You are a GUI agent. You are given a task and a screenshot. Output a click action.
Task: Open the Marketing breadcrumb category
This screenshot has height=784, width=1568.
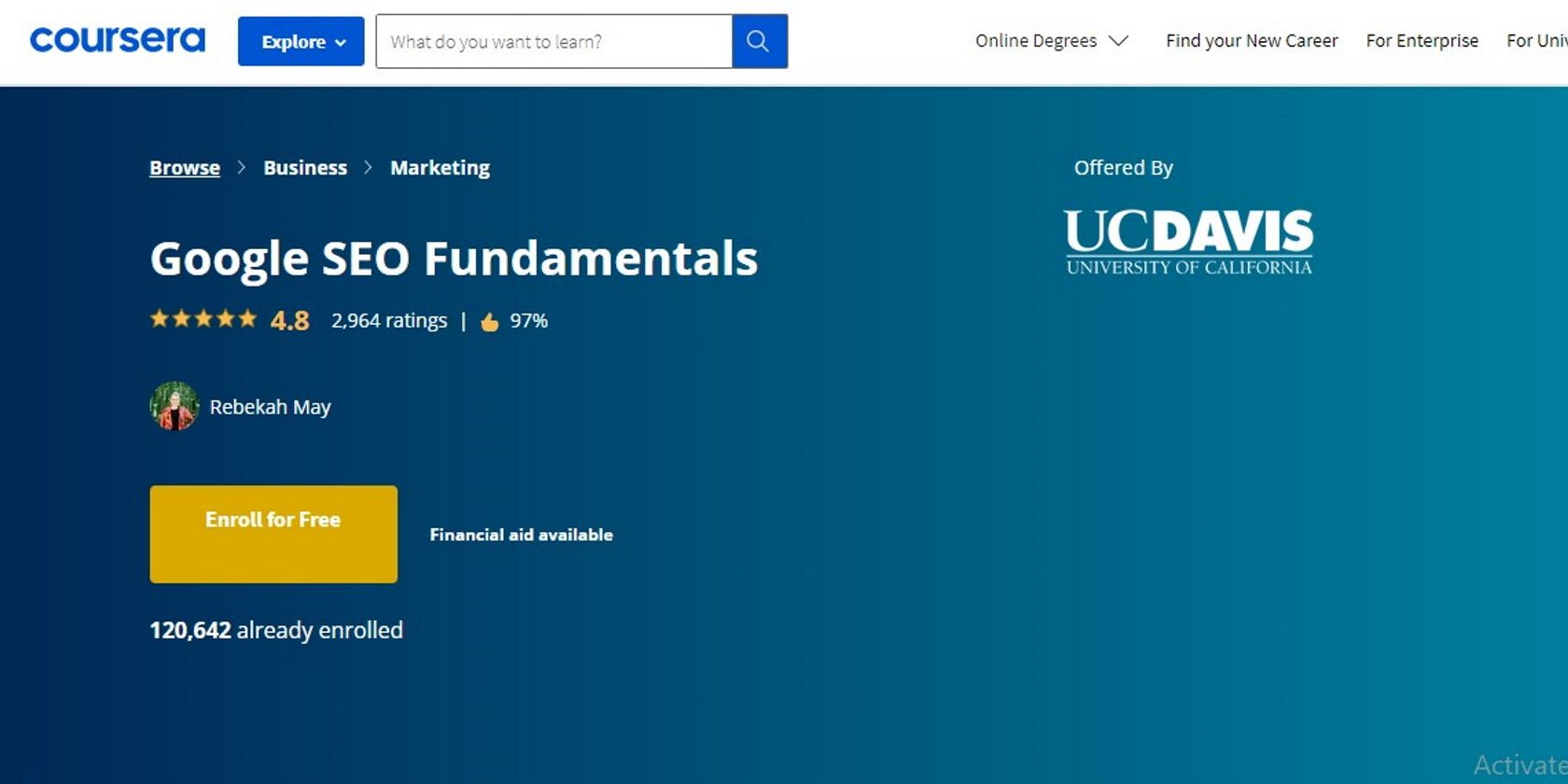pos(440,168)
